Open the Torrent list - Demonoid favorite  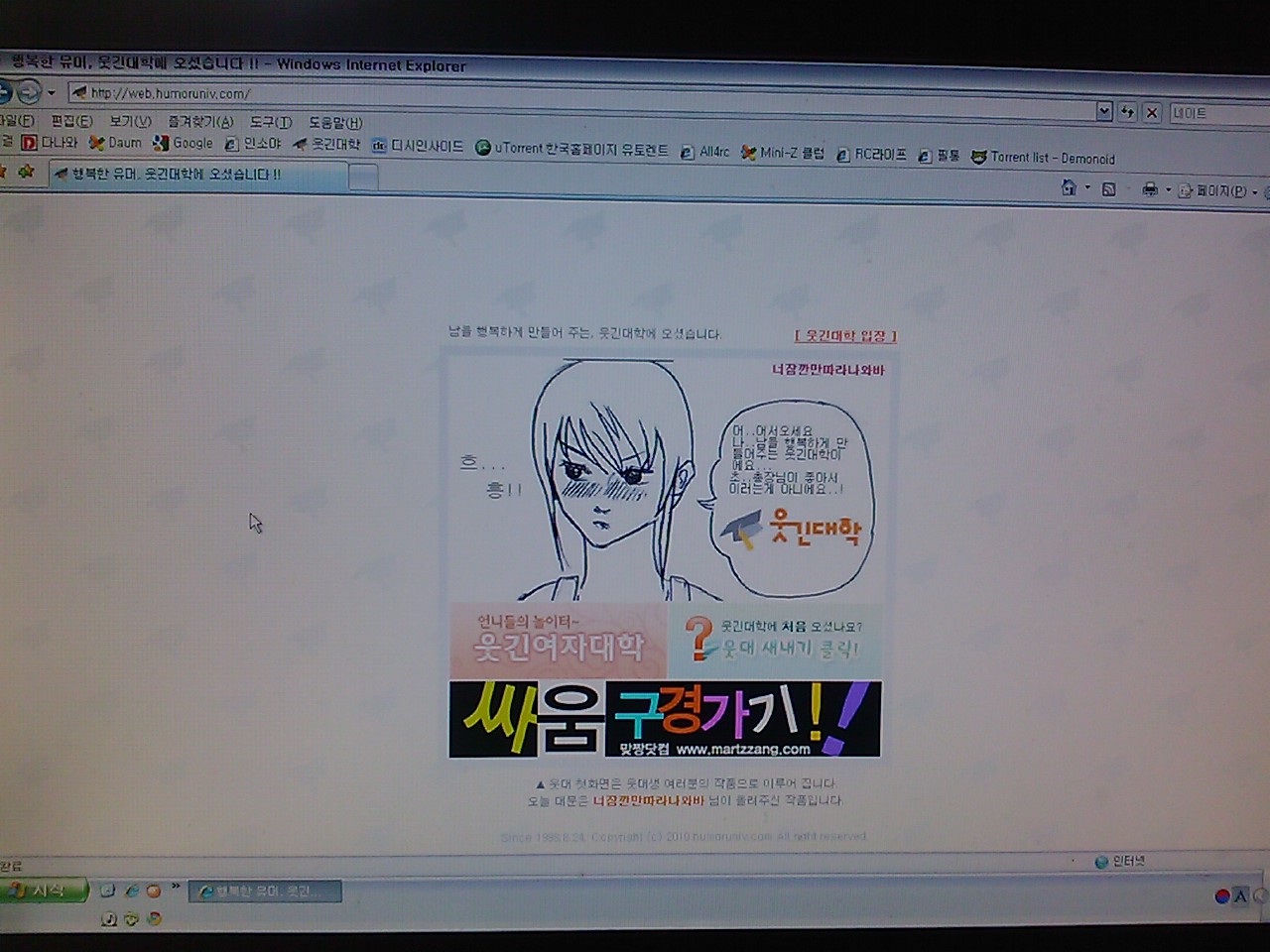click(1043, 158)
